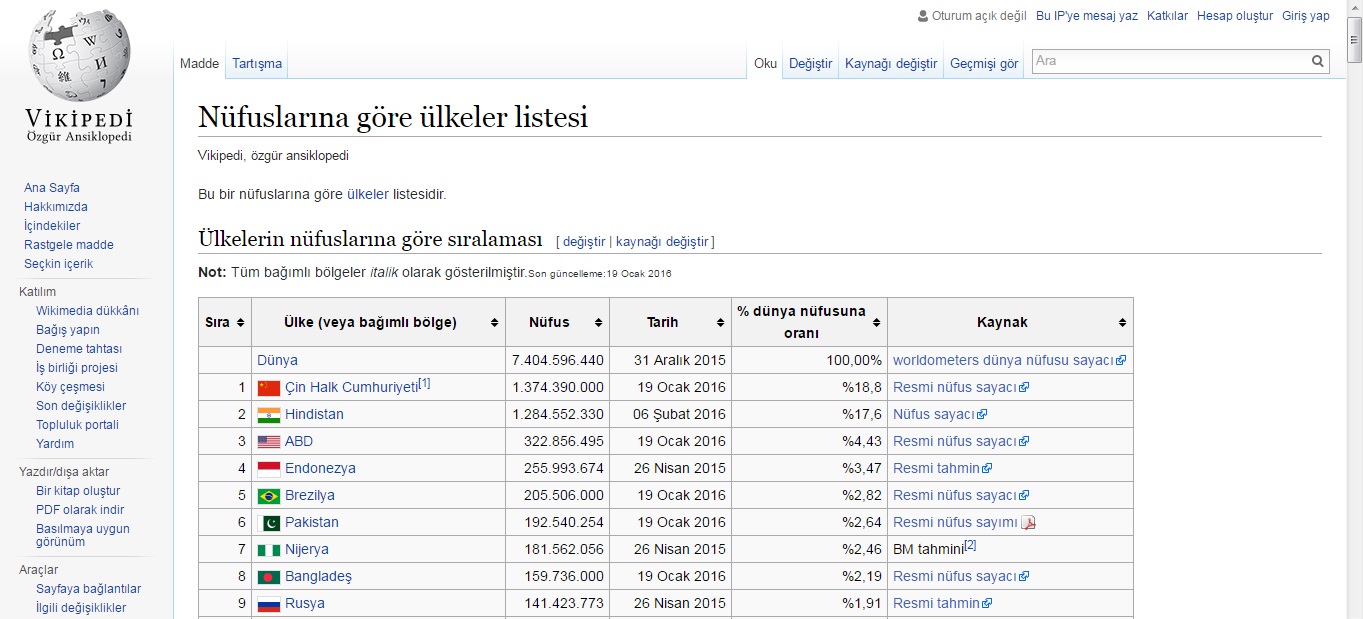This screenshot has width=1363, height=619.
Task: Toggle sorting on the Tarih column
Action: (720, 322)
